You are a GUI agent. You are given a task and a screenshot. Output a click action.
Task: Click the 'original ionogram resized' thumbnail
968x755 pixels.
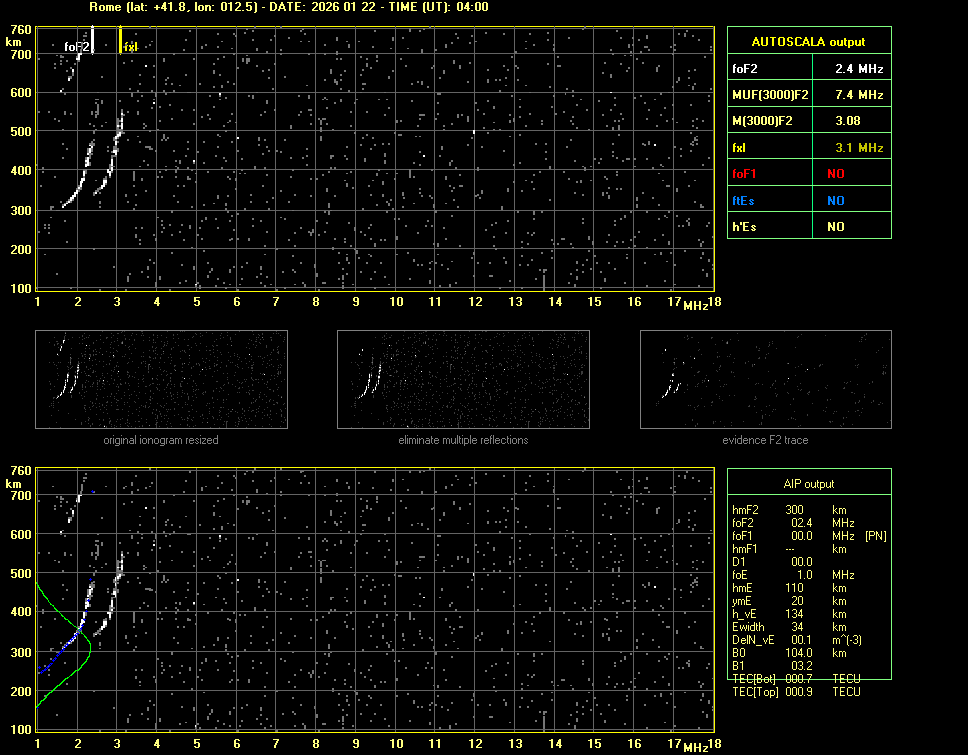pyautogui.click(x=161, y=379)
